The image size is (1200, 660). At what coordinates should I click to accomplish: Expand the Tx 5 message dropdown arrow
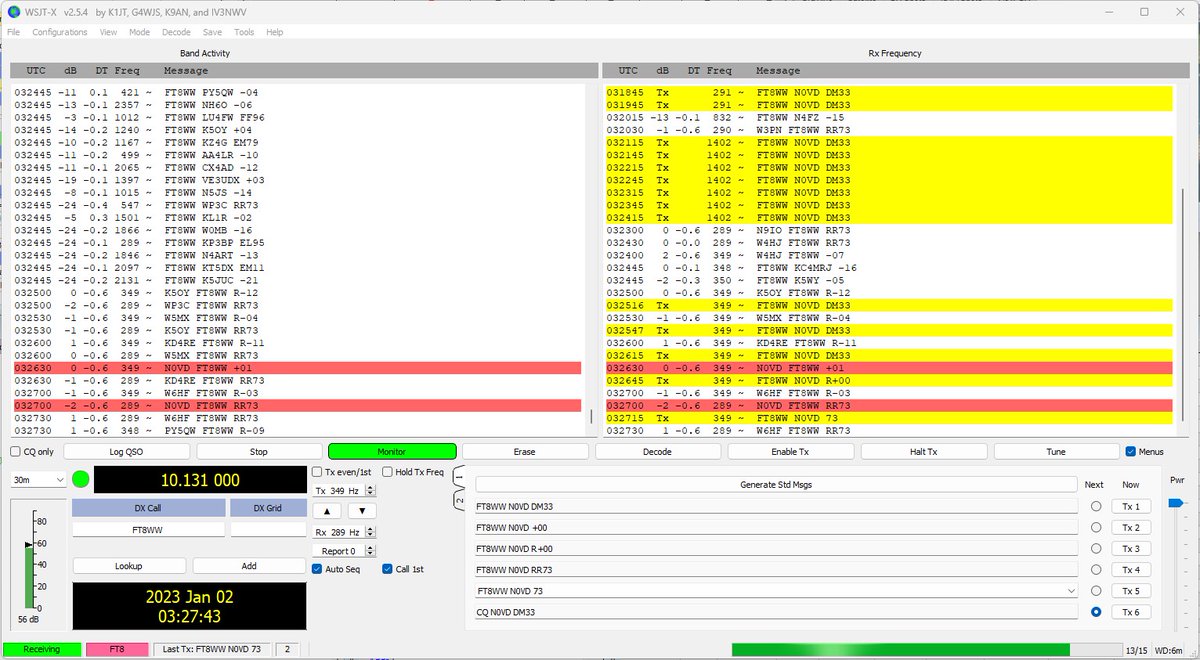tap(1071, 591)
